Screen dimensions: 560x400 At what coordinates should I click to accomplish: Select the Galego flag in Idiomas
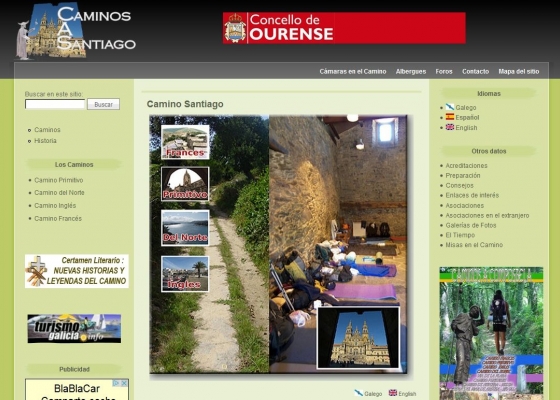450,107
